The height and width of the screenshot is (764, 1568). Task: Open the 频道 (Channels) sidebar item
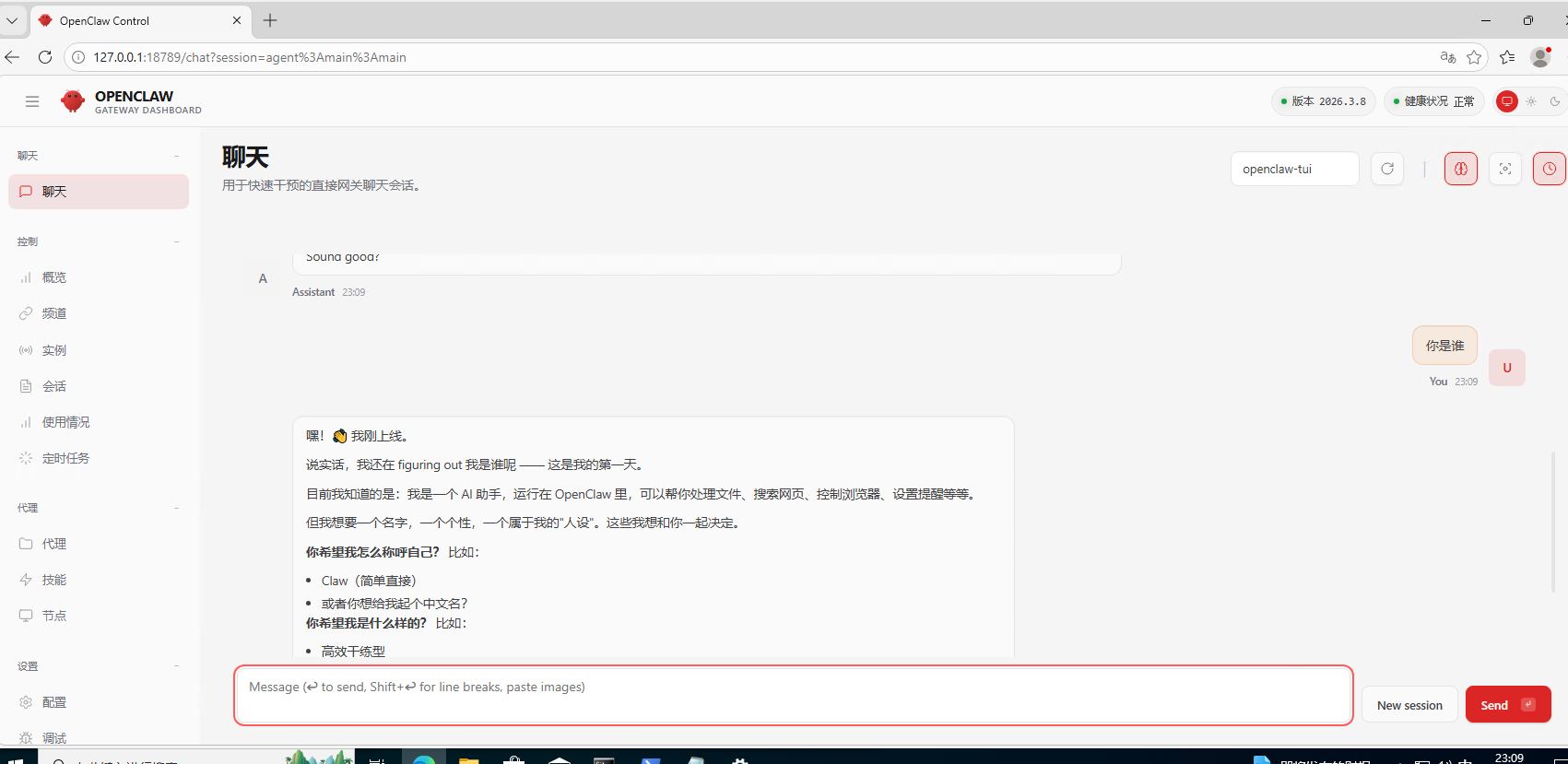coord(54,313)
